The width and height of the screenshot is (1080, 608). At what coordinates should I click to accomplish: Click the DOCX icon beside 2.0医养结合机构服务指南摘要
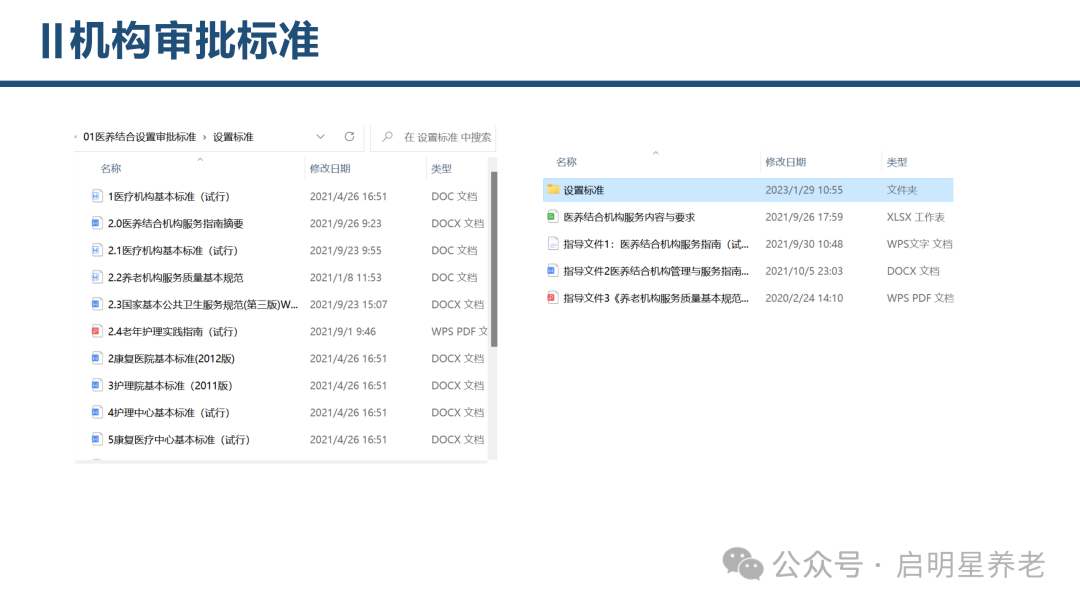click(94, 222)
